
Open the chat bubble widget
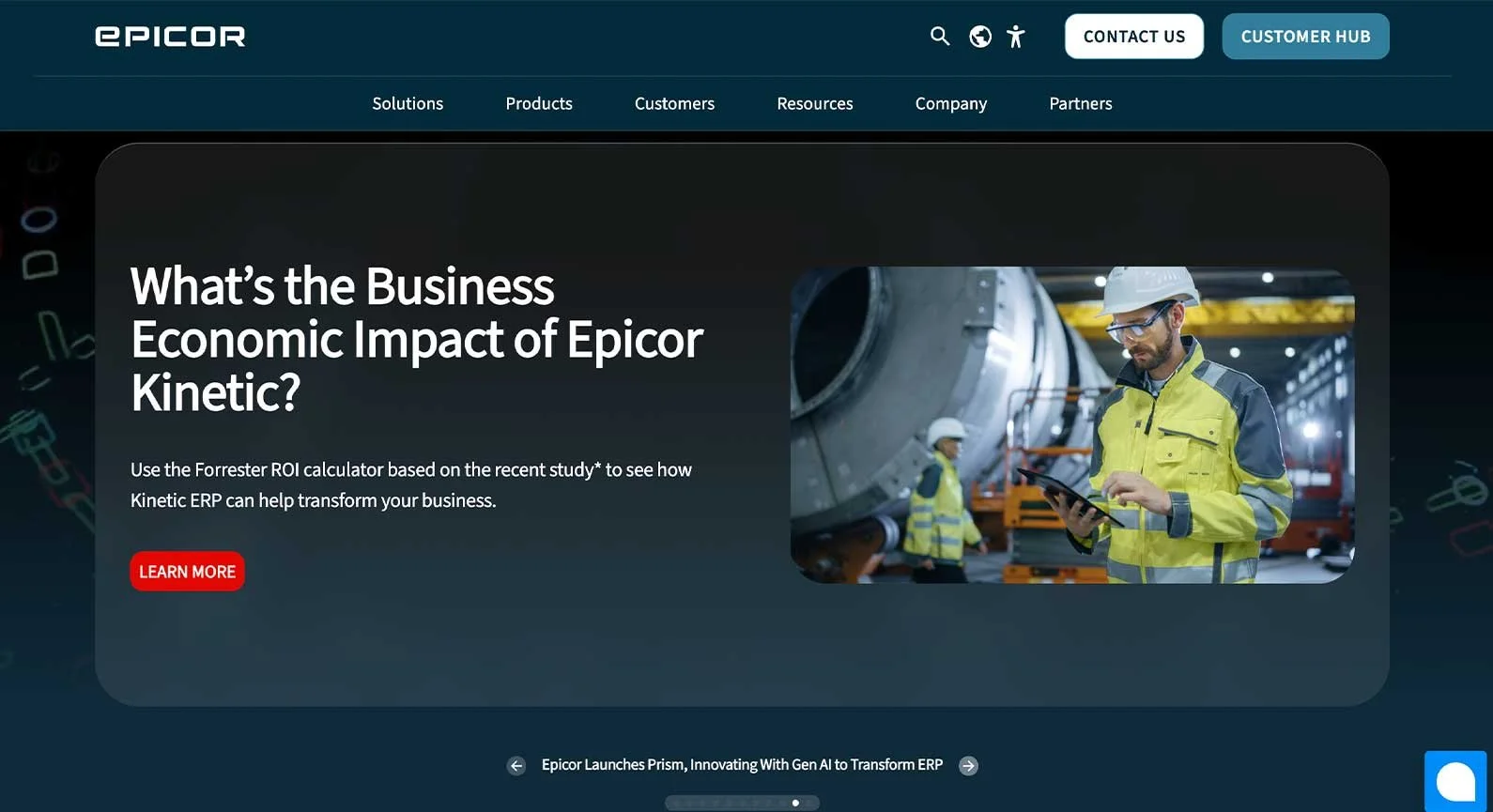1455,781
